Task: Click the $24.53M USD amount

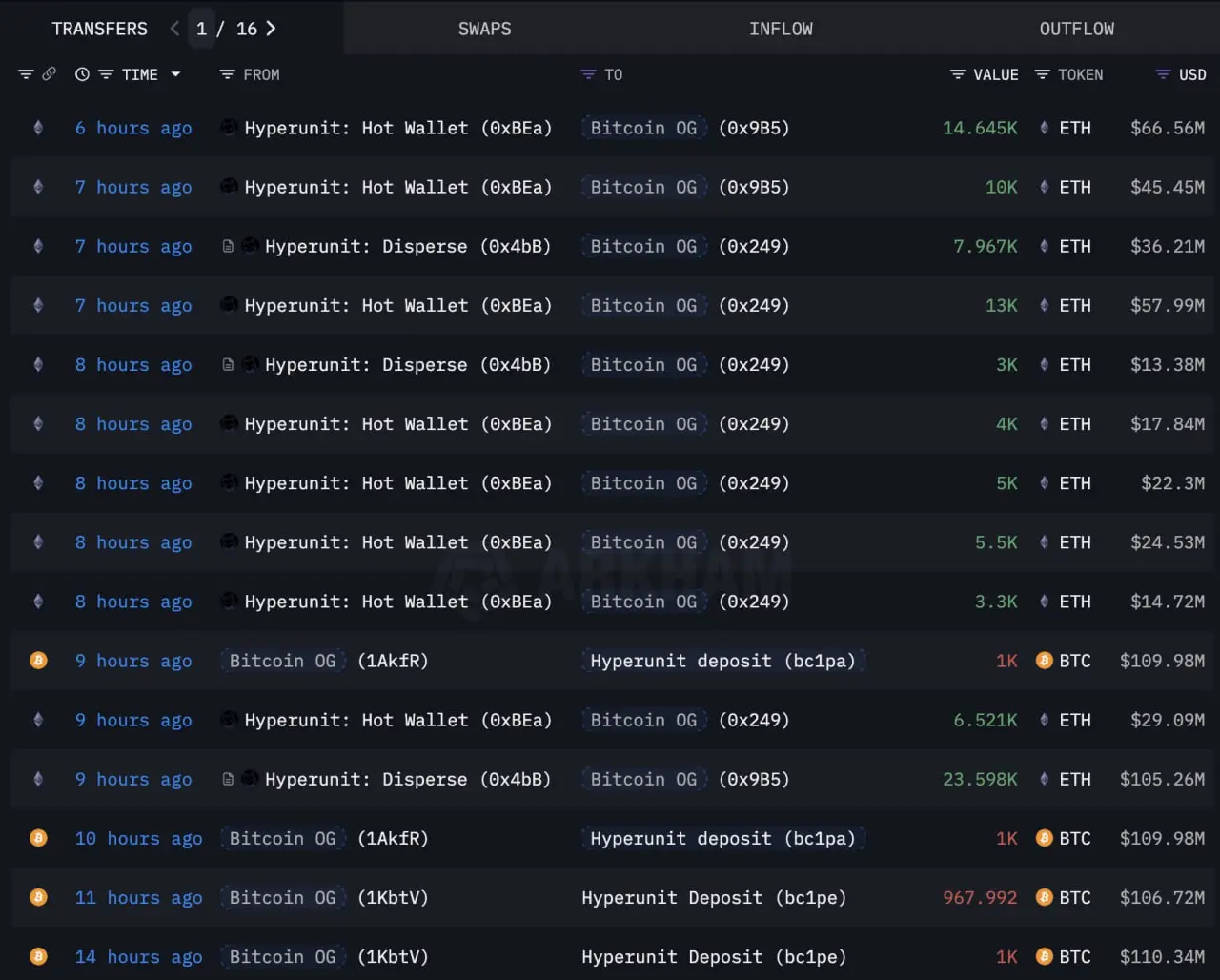Action: [x=1168, y=542]
